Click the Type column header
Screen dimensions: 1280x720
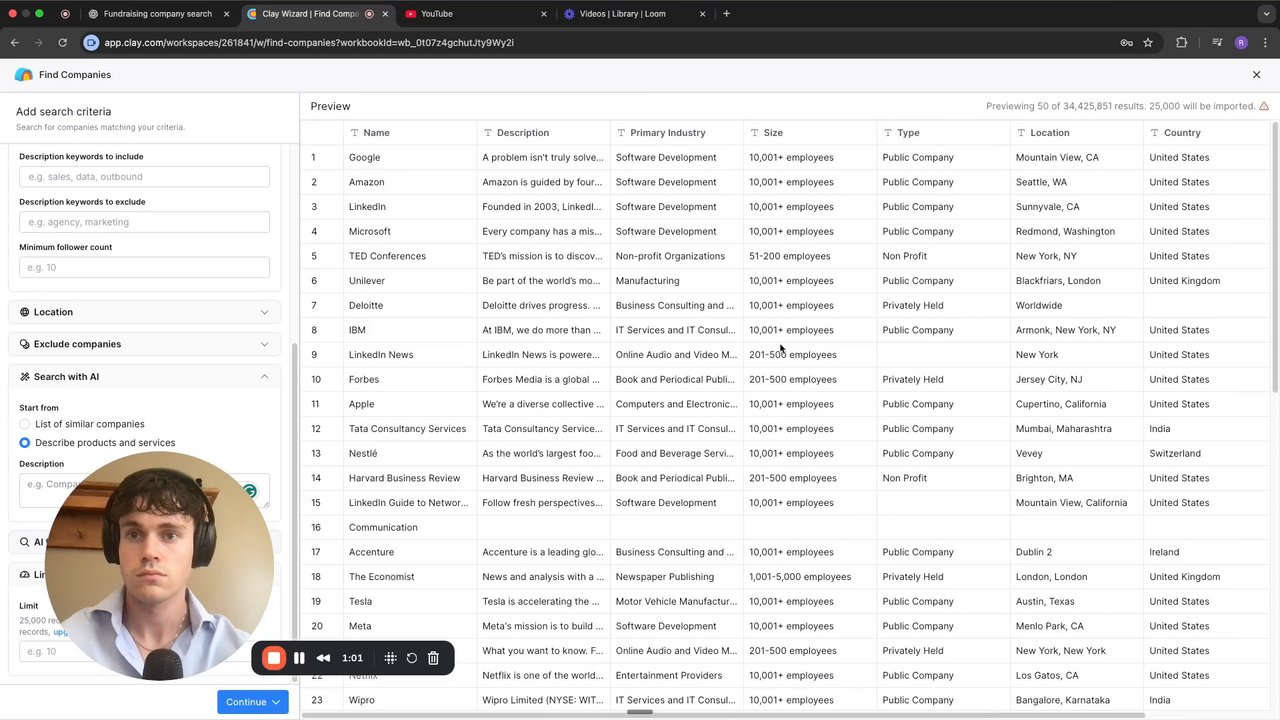coord(944,133)
